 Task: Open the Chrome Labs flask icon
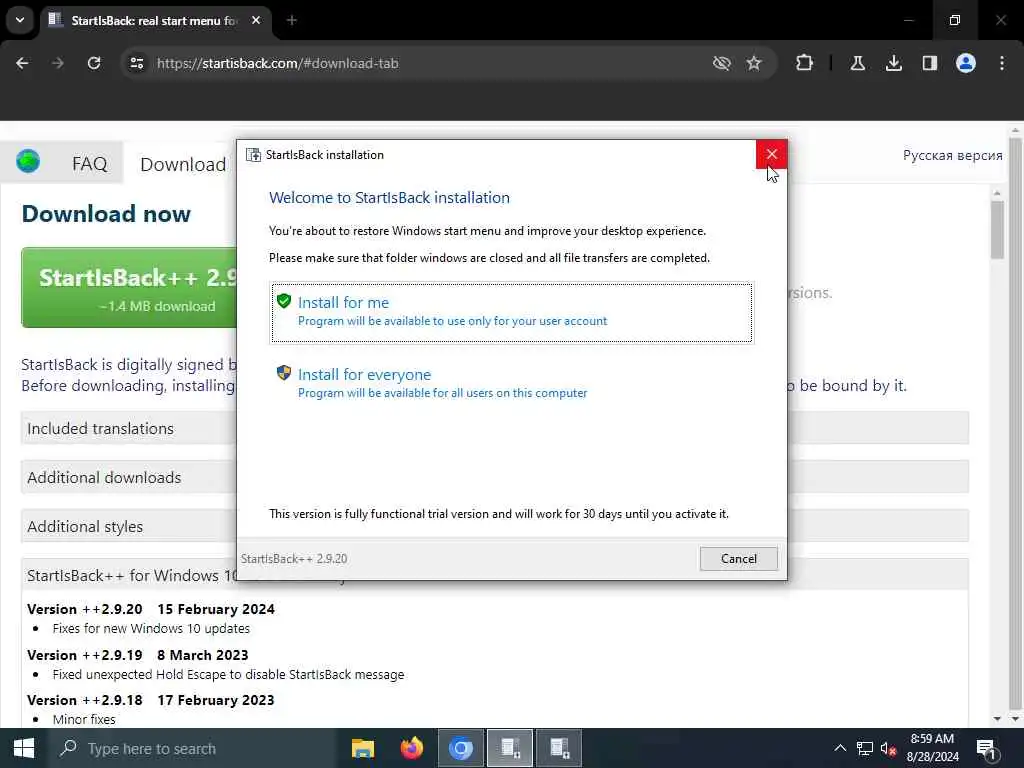click(857, 63)
